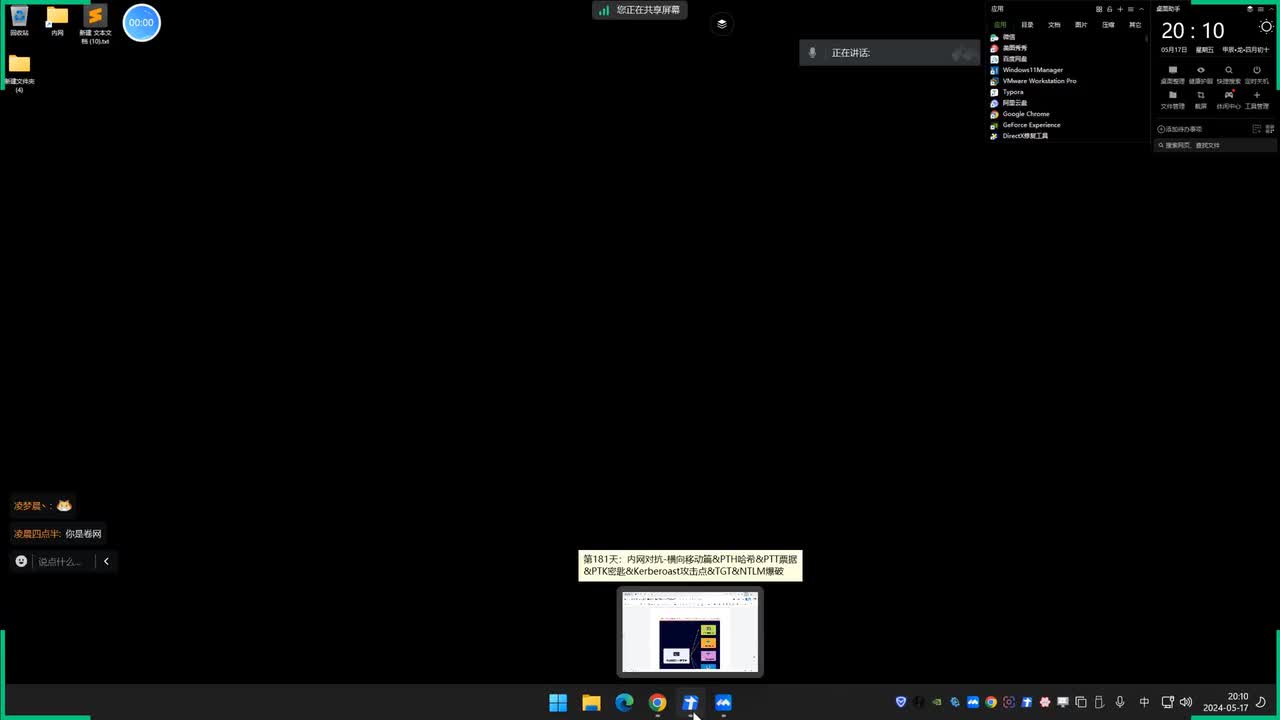Switch to the 其它 tab

(x=1135, y=25)
